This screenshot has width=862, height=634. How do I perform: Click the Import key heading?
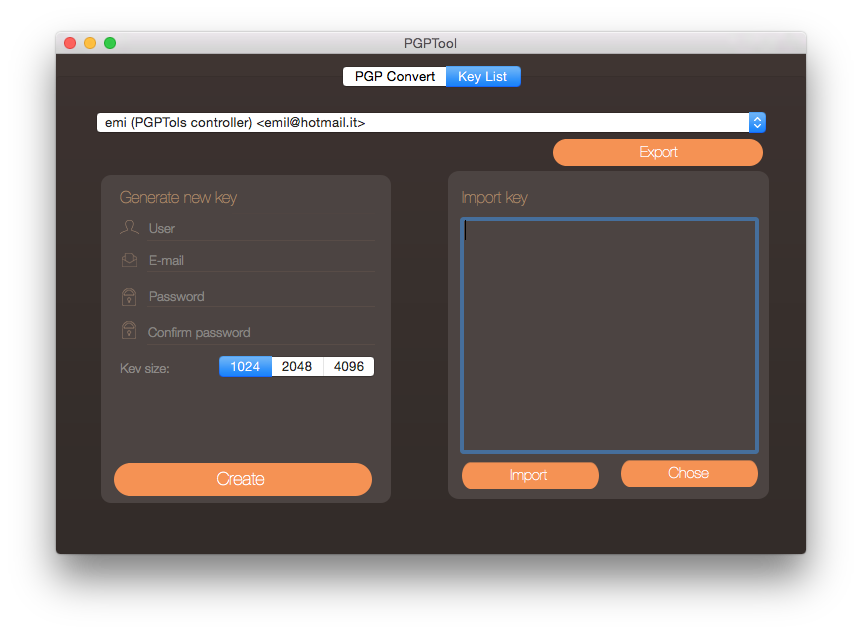pyautogui.click(x=494, y=197)
